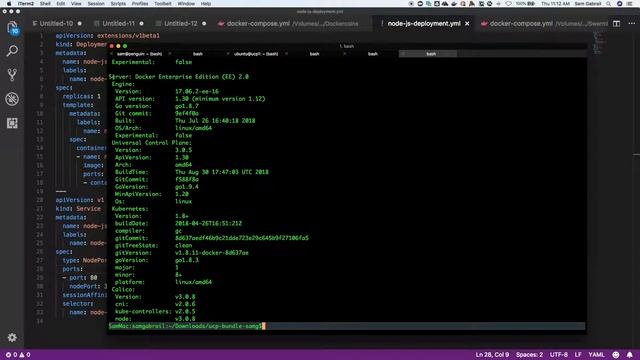
Task: Click the errors and warnings status indicator
Action: pyautogui.click(x=18, y=355)
